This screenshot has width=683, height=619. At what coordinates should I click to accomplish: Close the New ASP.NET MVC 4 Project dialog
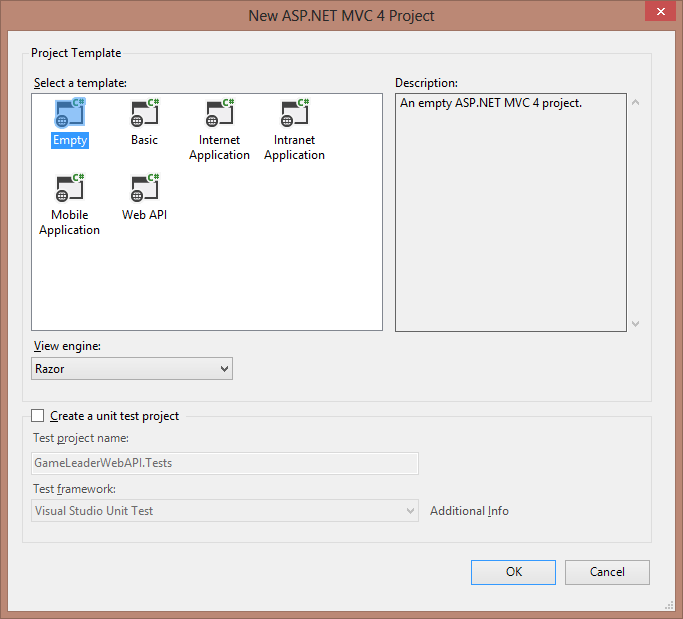[660, 11]
